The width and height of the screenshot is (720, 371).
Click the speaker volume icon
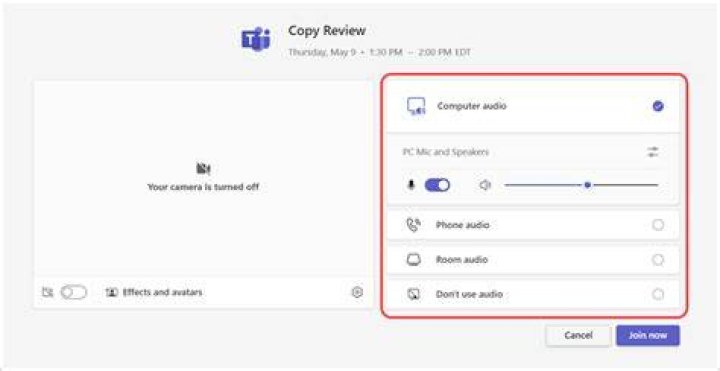(485, 185)
